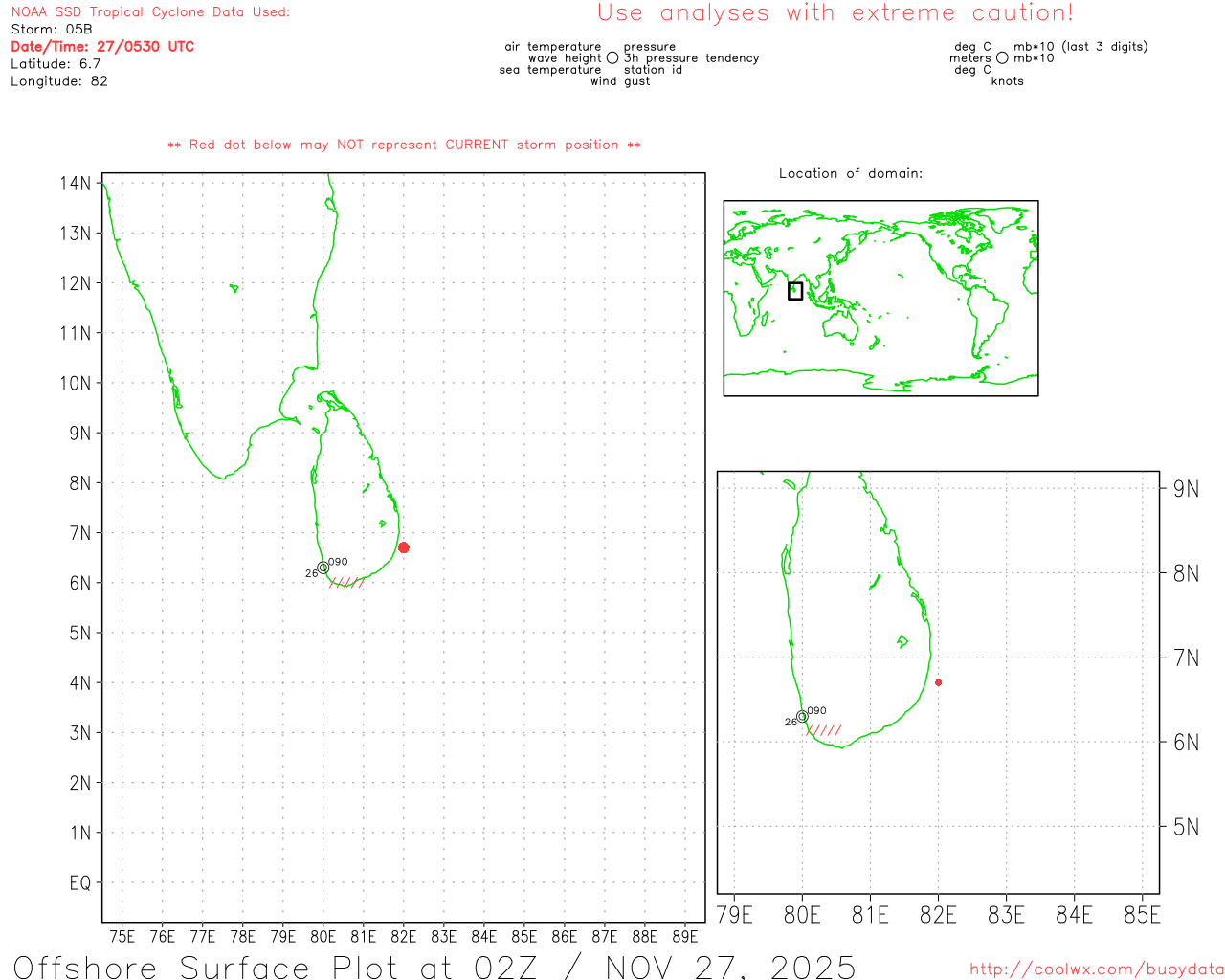Click red wind hatch marks on large map

(346, 582)
